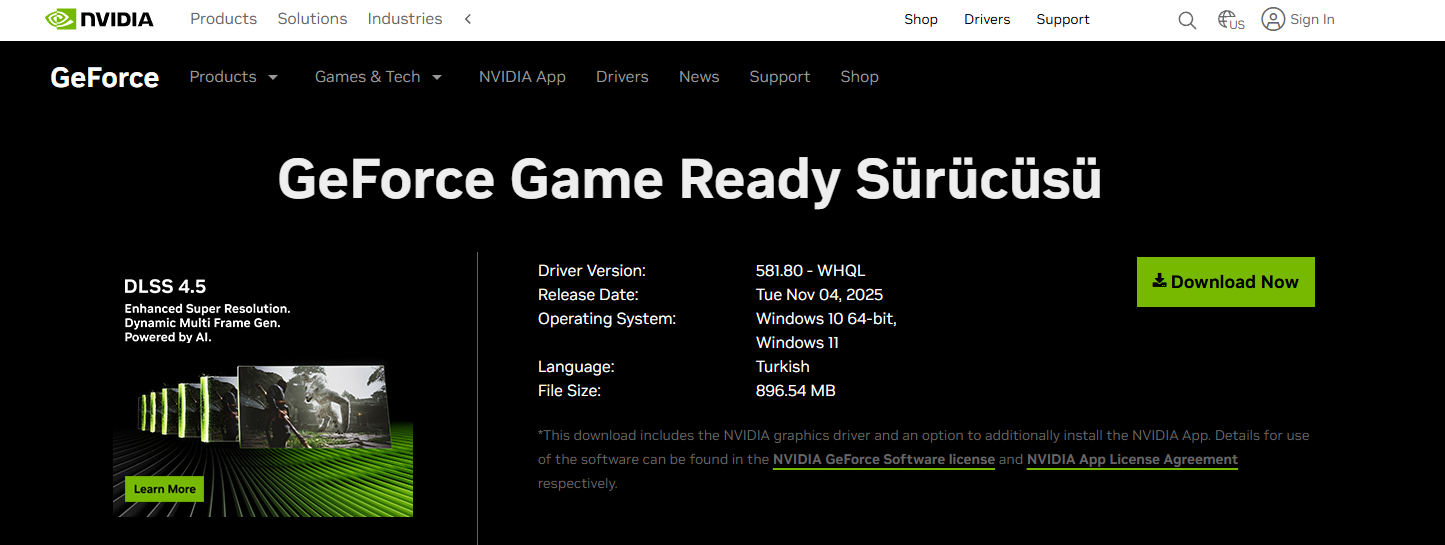Open the NVIDIA GeForce Software license link
The height and width of the screenshot is (545, 1445).
pyautogui.click(x=884, y=460)
